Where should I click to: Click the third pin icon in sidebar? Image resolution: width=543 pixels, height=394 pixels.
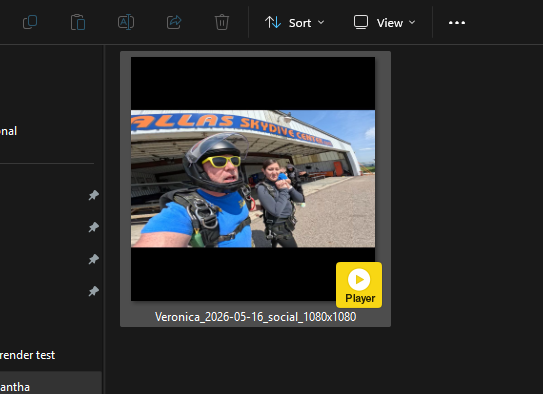94,259
